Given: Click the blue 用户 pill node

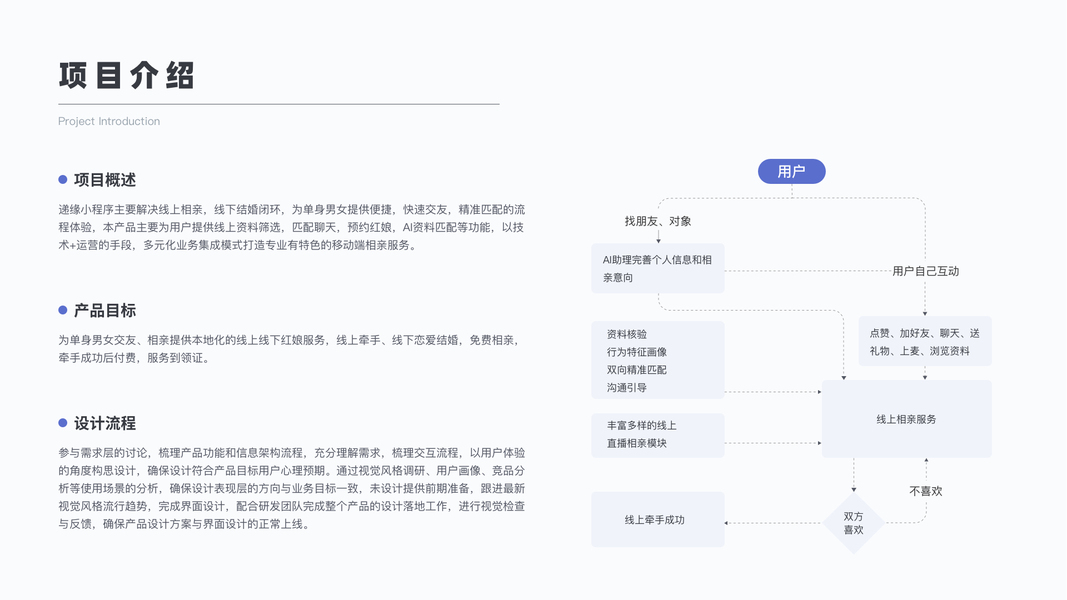Looking at the screenshot, I should point(791,172).
